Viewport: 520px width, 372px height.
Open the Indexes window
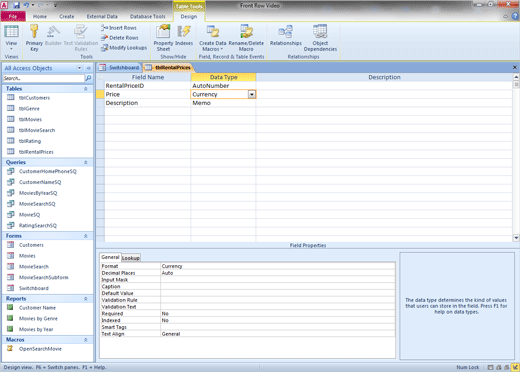pyautogui.click(x=184, y=35)
